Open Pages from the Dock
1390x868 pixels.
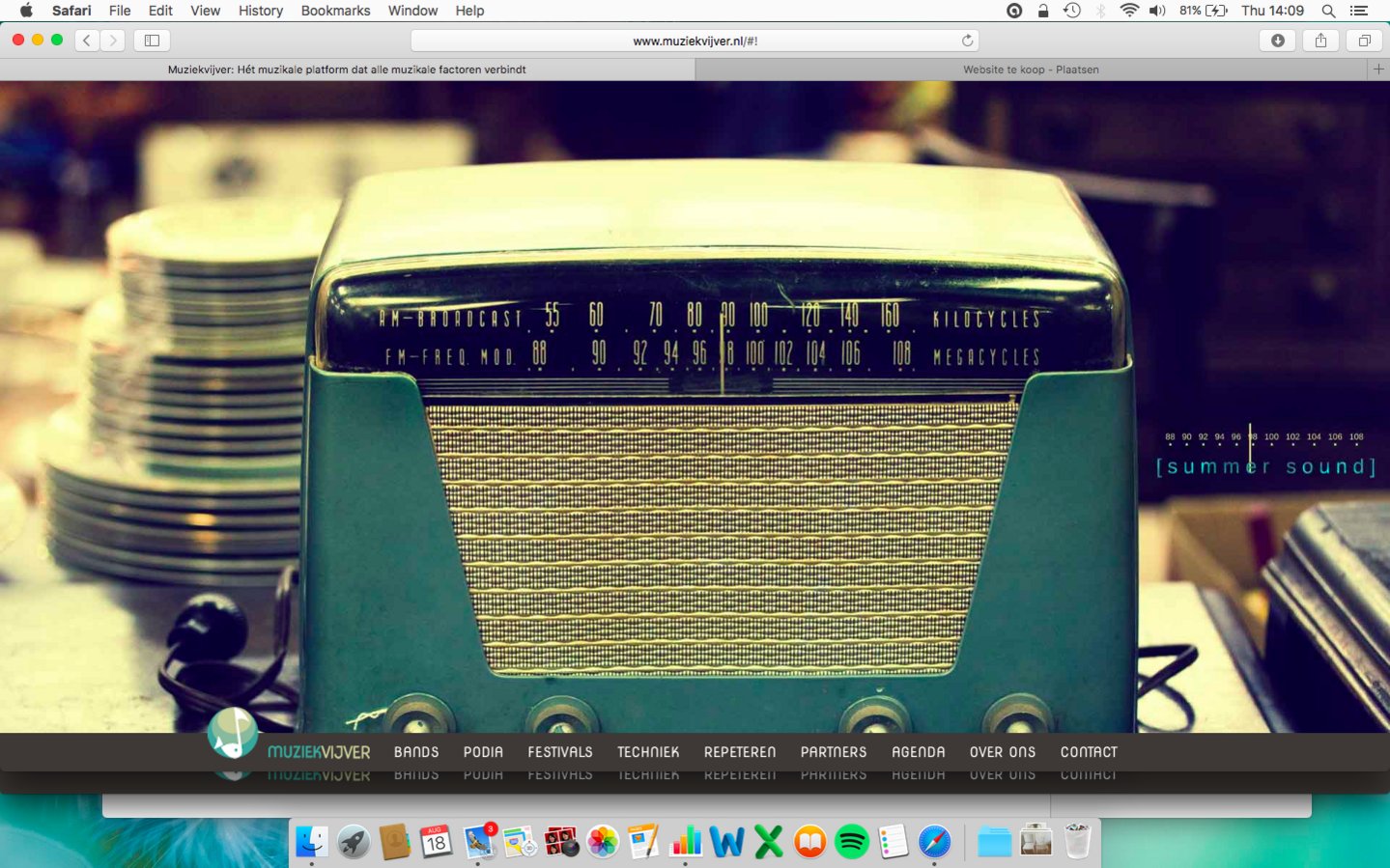pos(644,842)
